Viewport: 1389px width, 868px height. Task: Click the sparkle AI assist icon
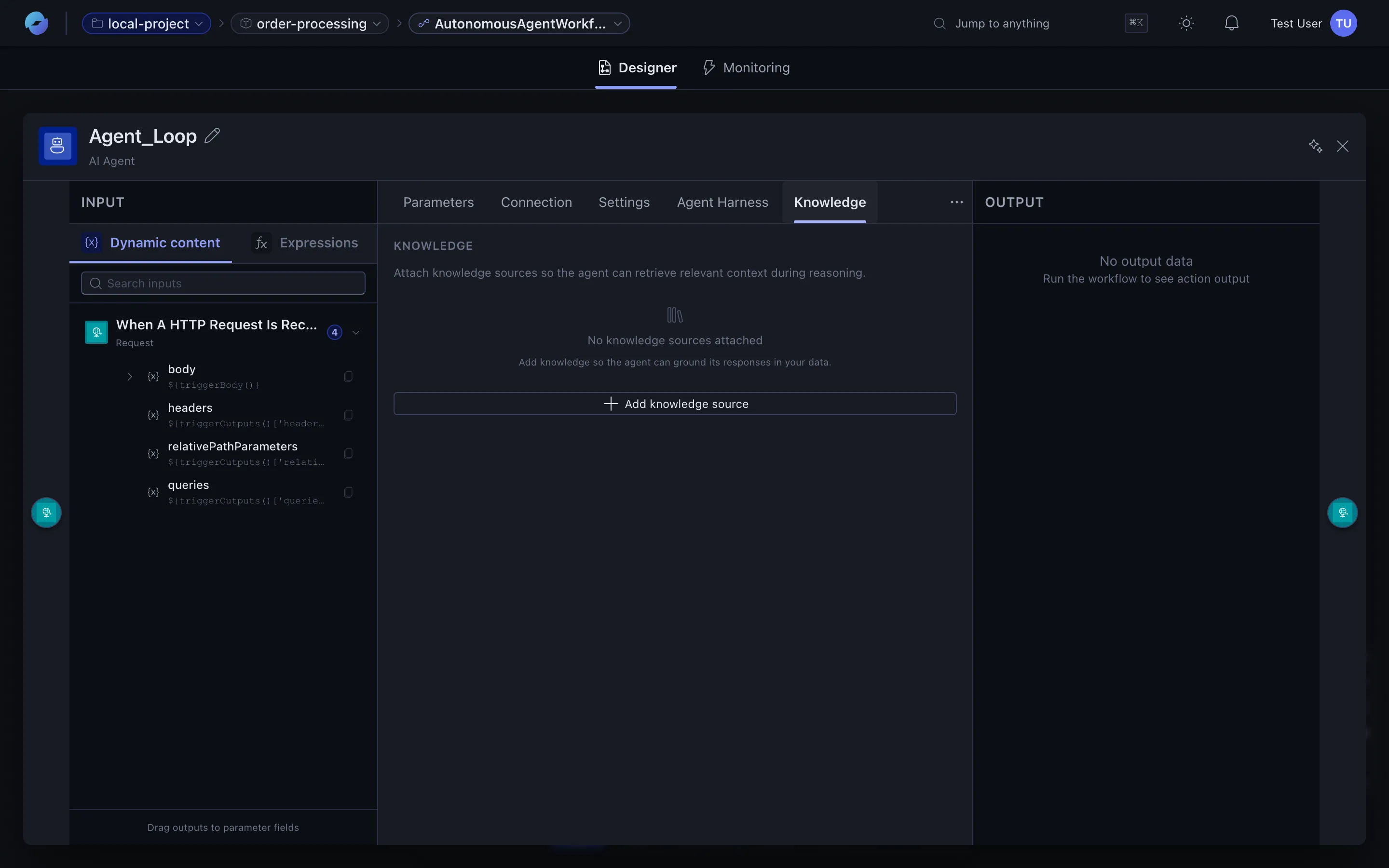tap(1316, 146)
